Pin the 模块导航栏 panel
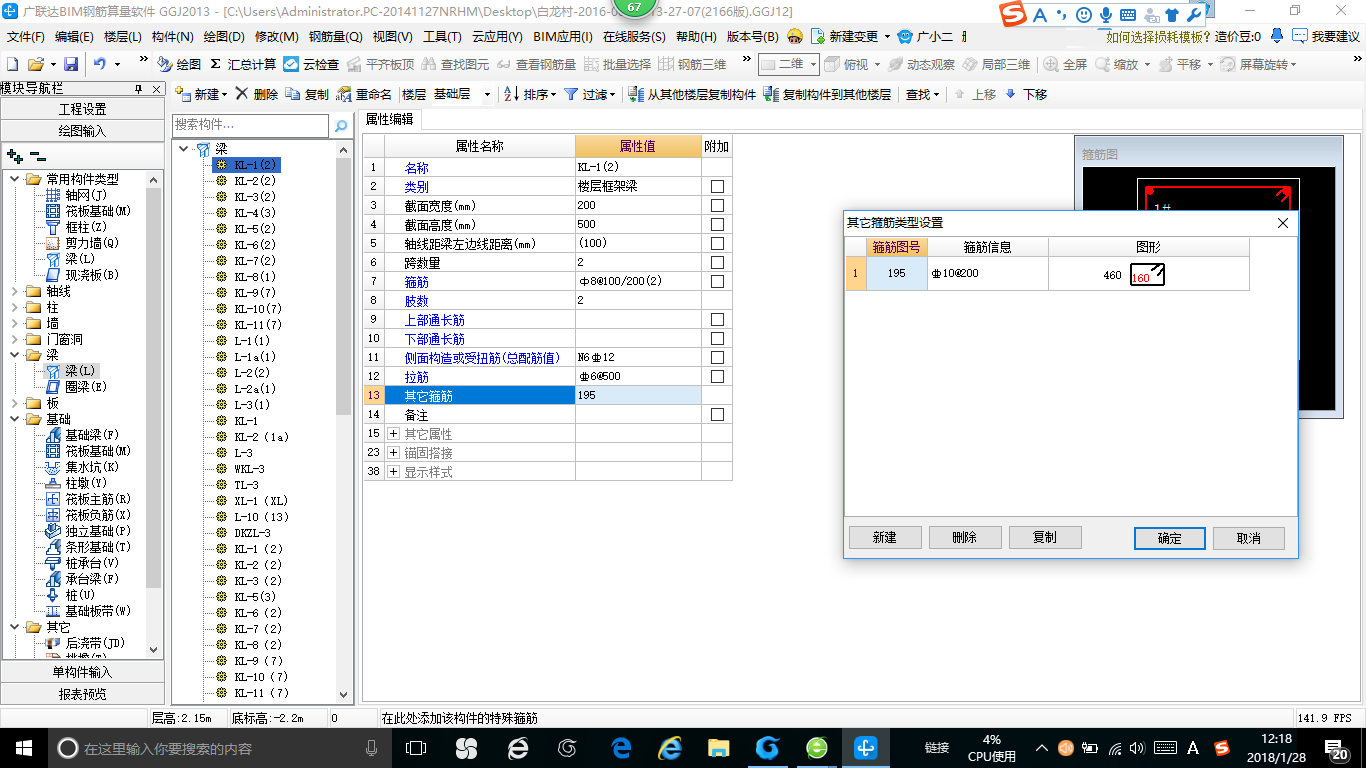Screen dimensions: 1366x768 pos(139,89)
